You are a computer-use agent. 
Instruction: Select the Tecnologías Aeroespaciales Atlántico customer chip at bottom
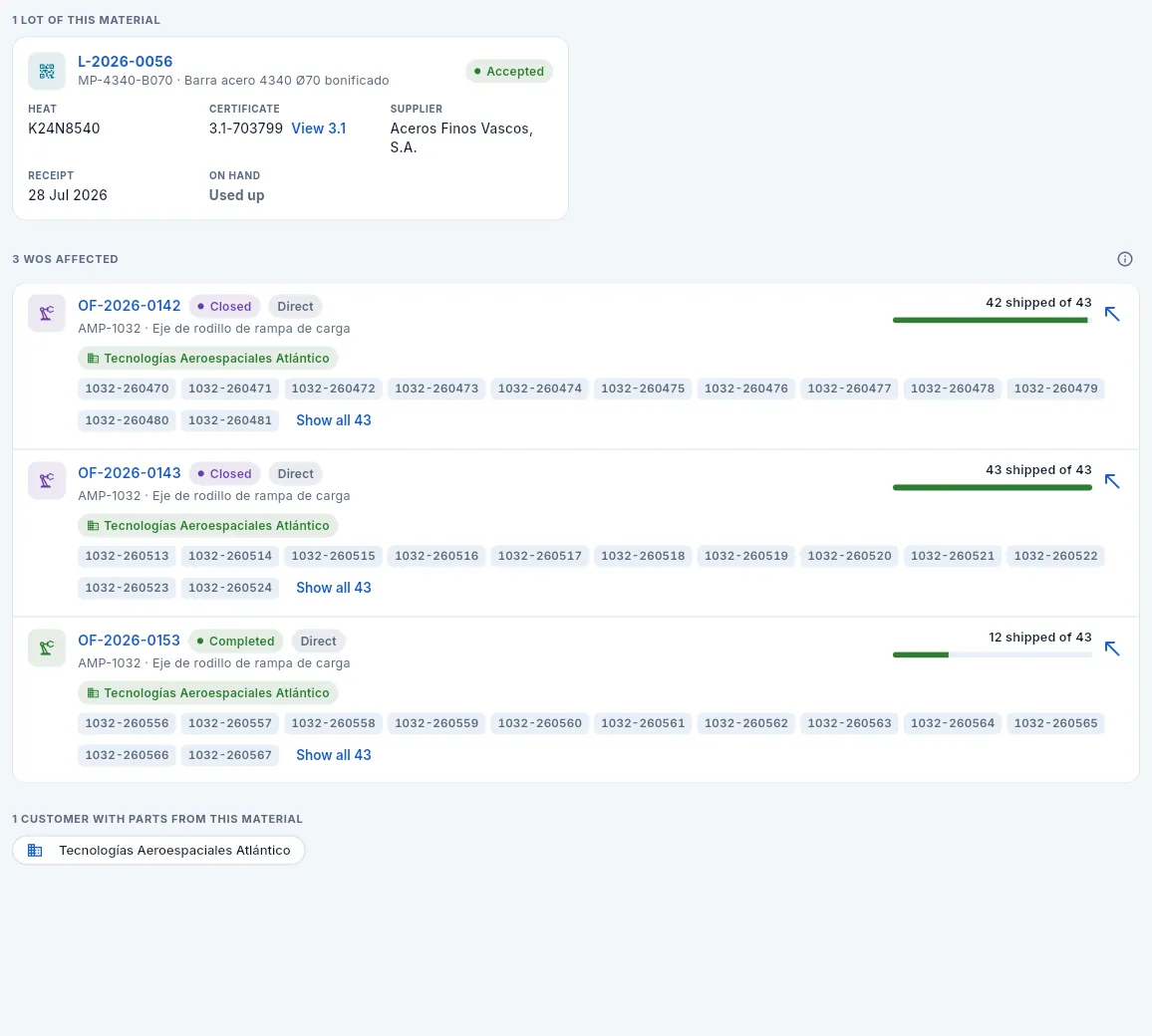(158, 851)
